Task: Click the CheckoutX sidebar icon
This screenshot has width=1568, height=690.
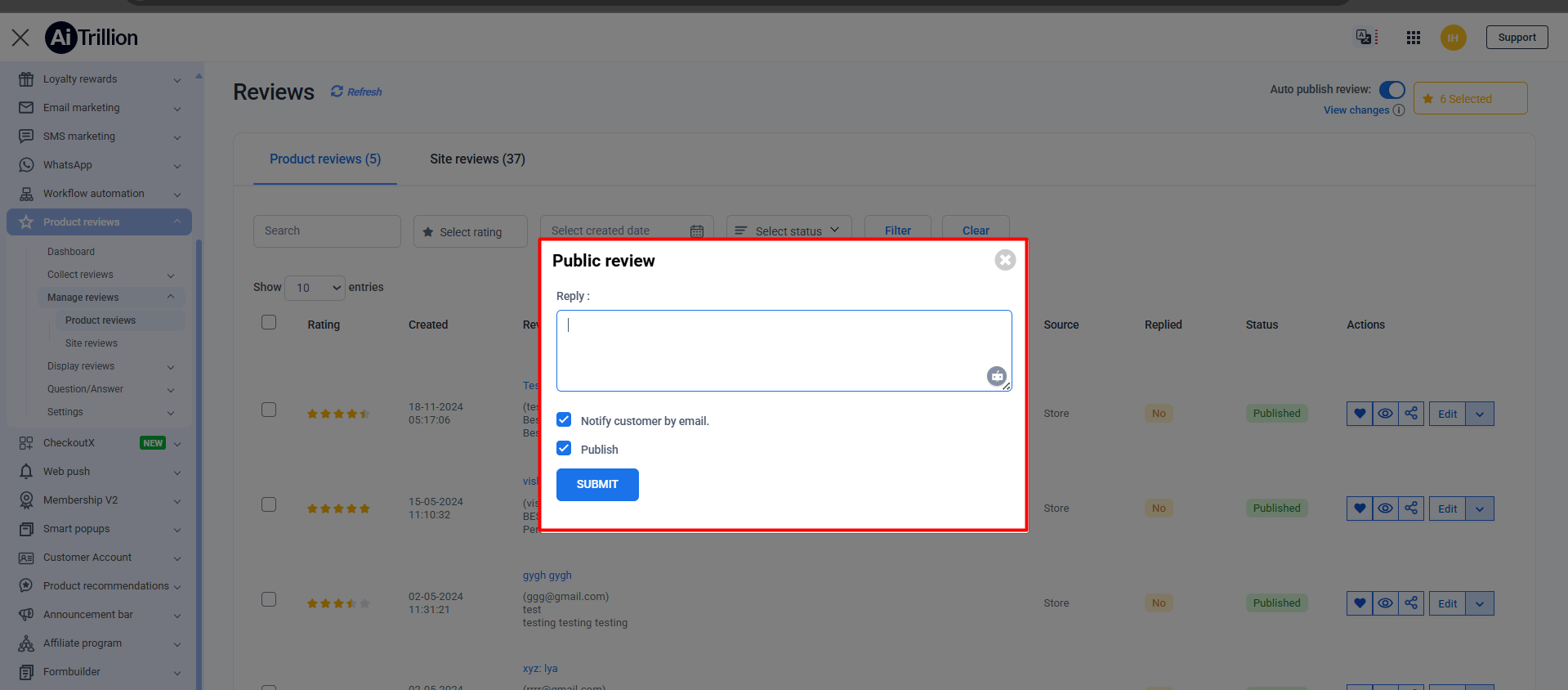Action: click(26, 443)
